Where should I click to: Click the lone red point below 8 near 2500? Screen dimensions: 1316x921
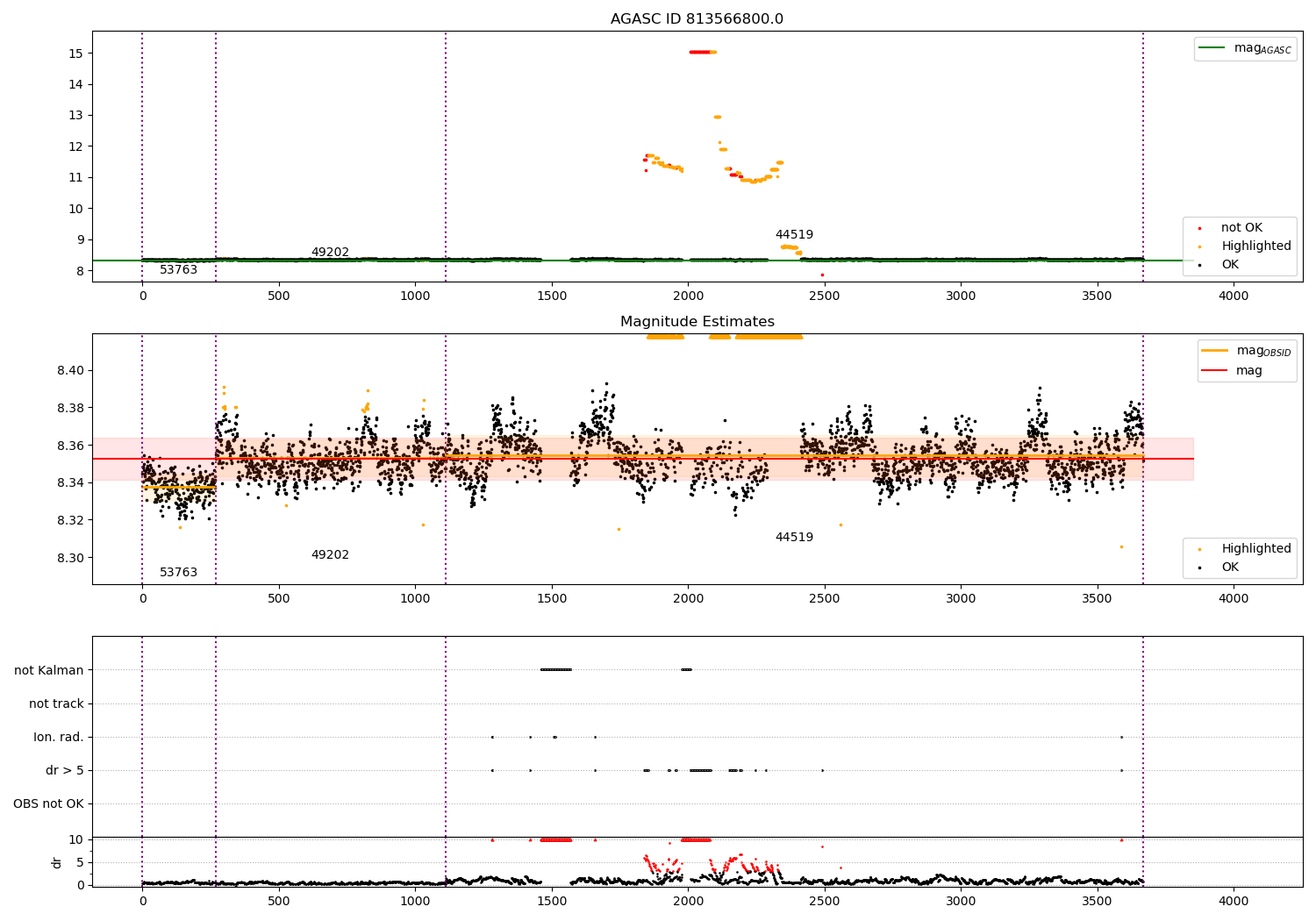(822, 275)
